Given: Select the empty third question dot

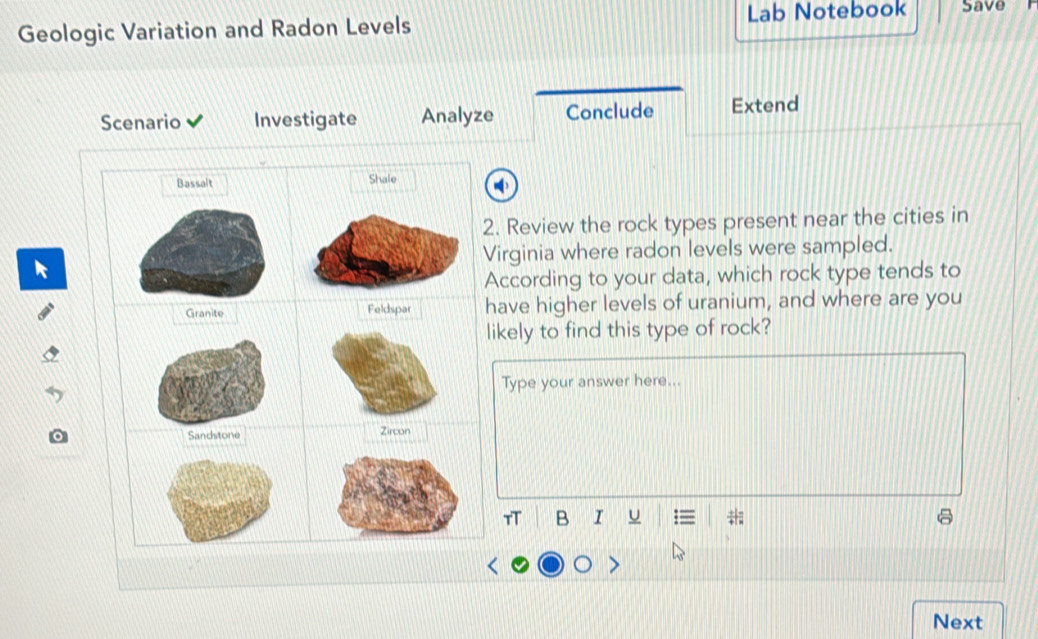Looking at the screenshot, I should [x=583, y=564].
